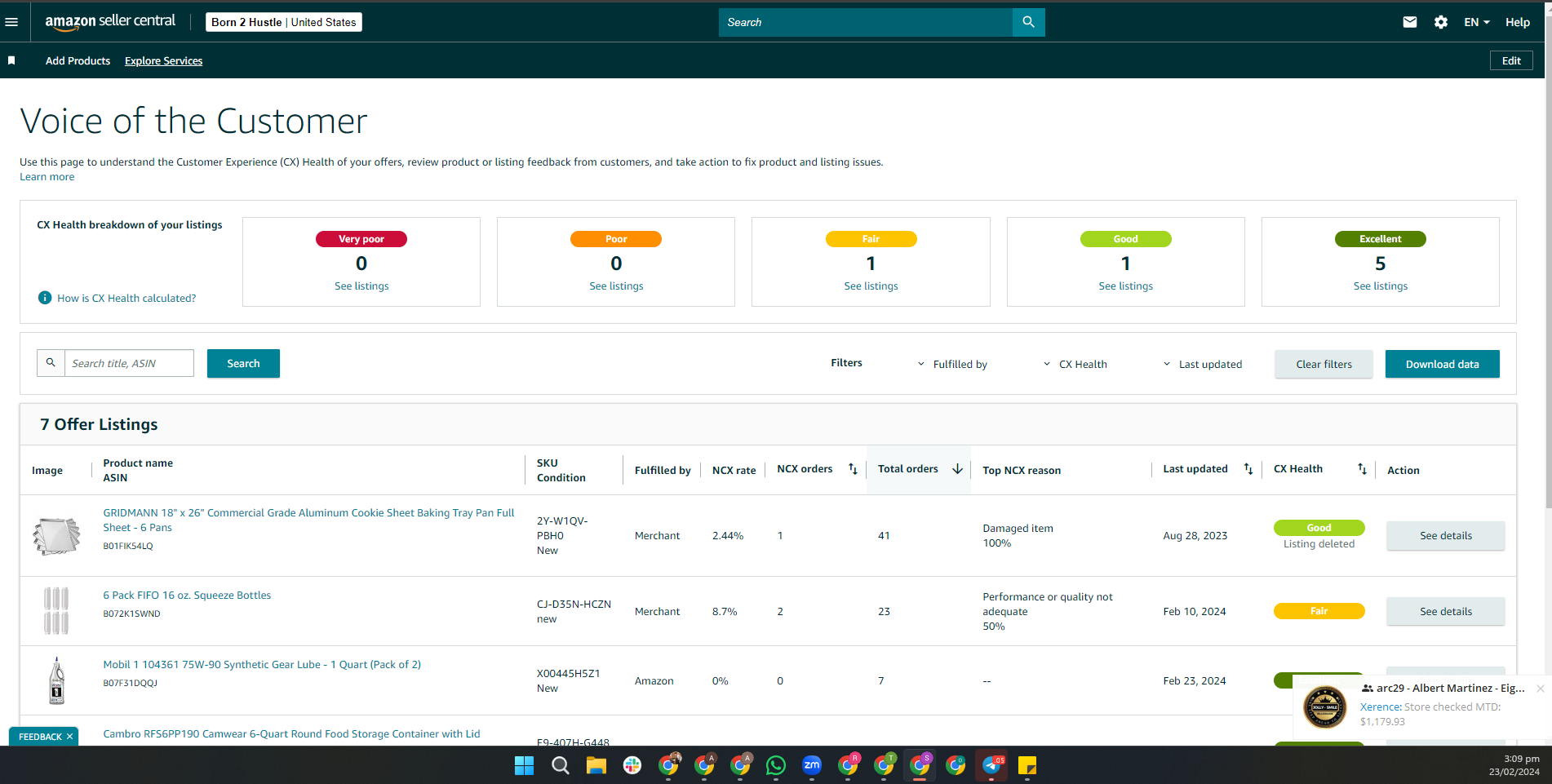Switch to Chrome profile T in taskbar

click(884, 765)
